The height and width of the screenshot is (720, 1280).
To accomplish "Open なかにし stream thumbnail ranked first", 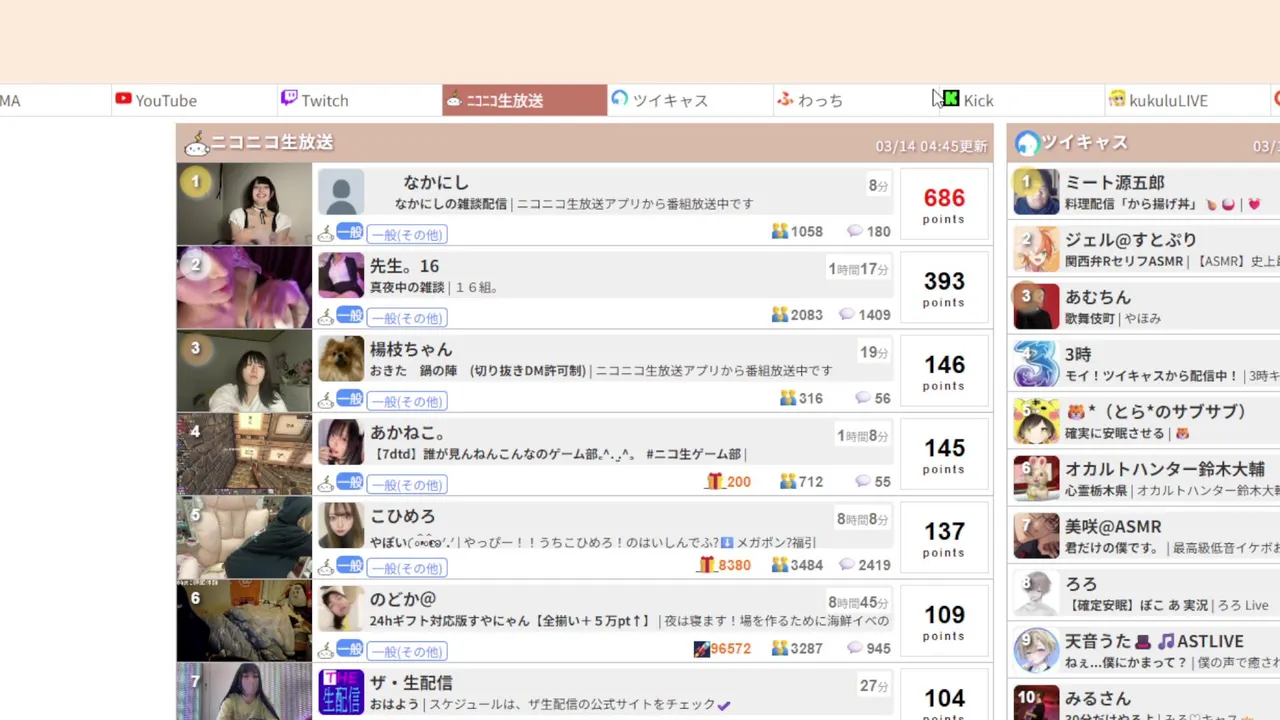I will coord(244,204).
